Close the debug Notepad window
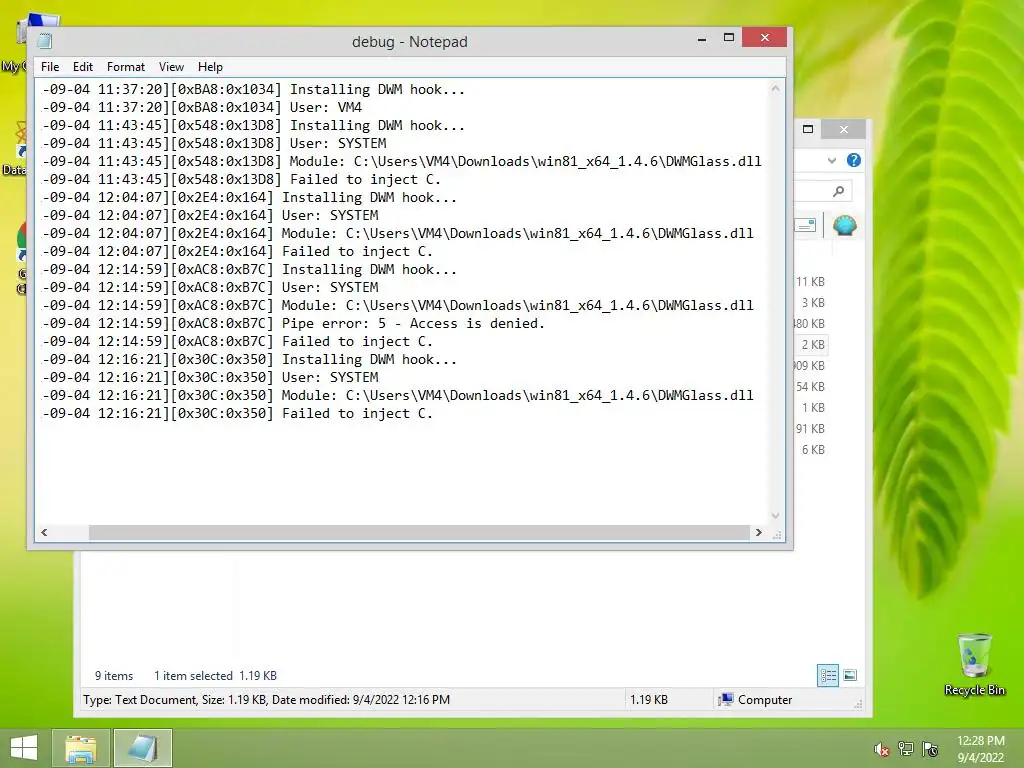The image size is (1024, 768). (x=764, y=38)
